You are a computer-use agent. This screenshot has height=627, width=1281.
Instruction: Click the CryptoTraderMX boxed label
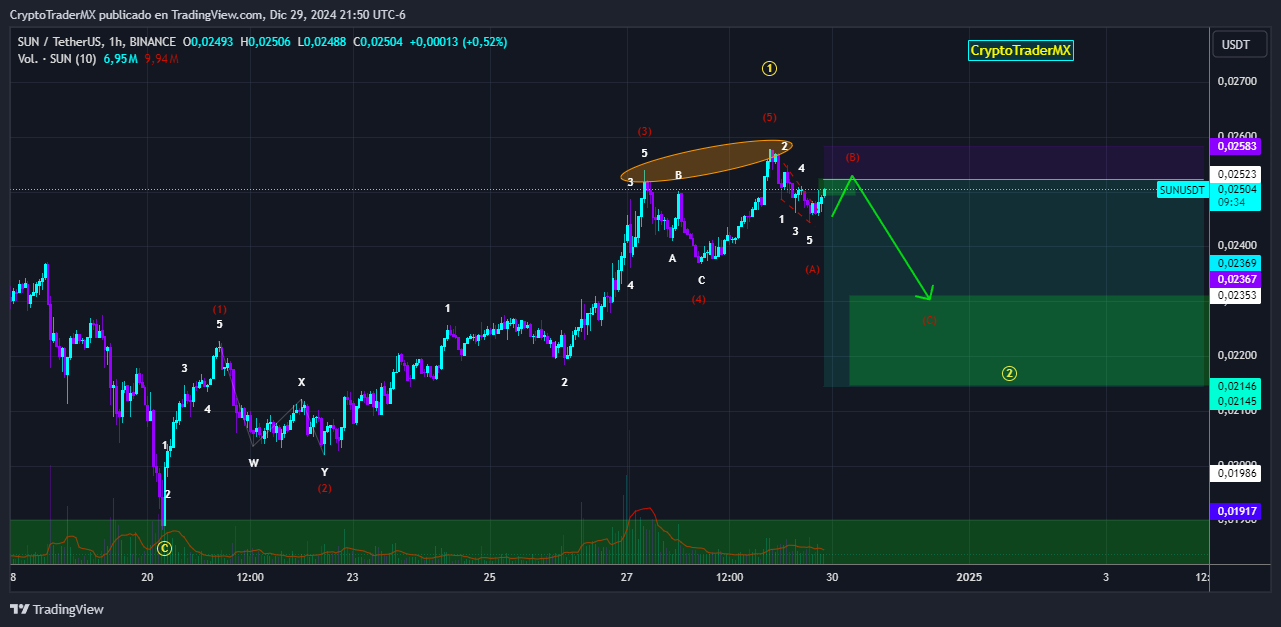tap(1021, 51)
